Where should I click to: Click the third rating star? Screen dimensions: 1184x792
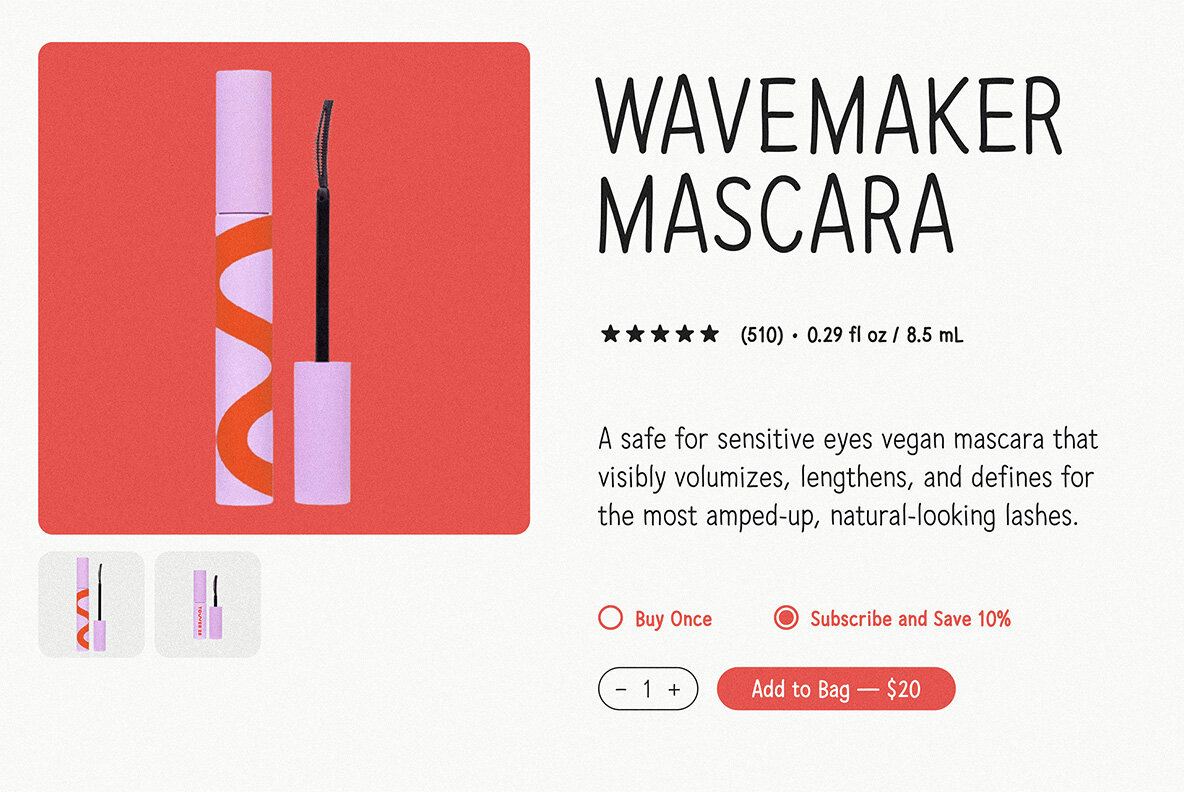click(x=660, y=334)
